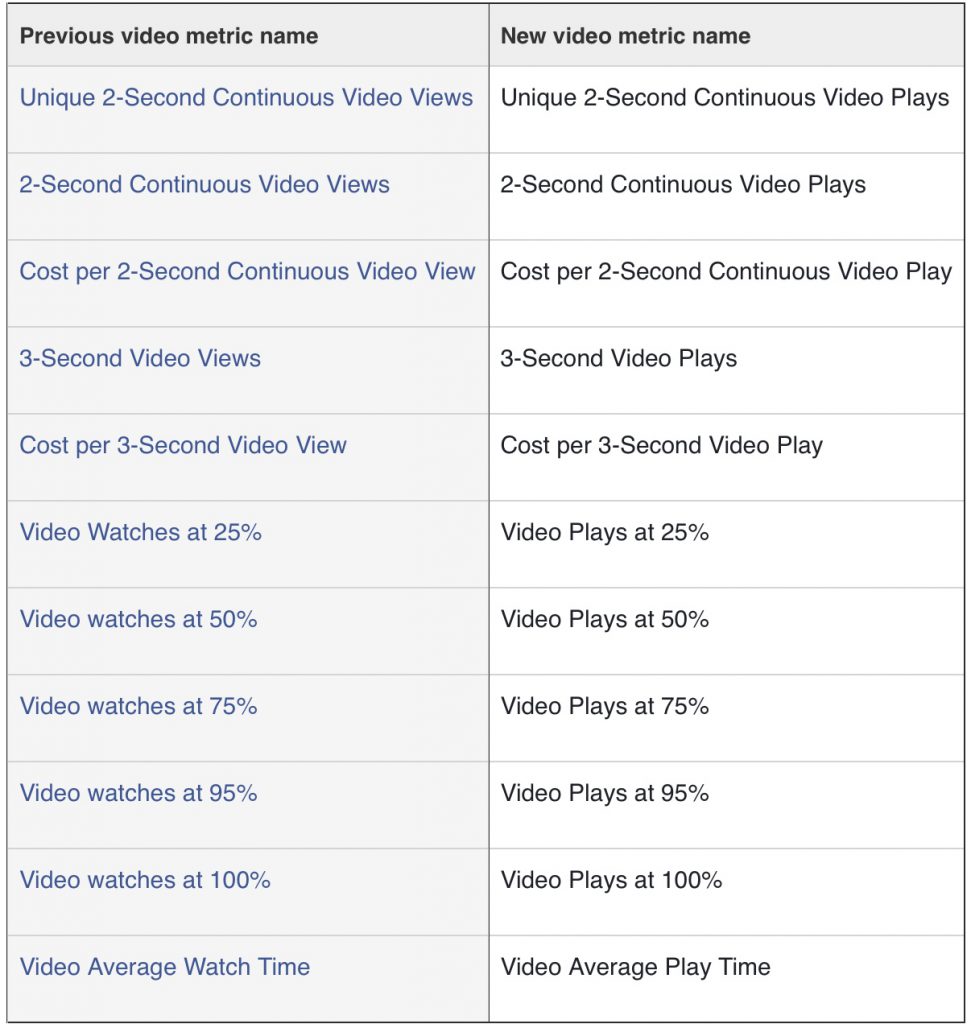
Task: Click the Video watches at 95% link
Action: (x=138, y=793)
